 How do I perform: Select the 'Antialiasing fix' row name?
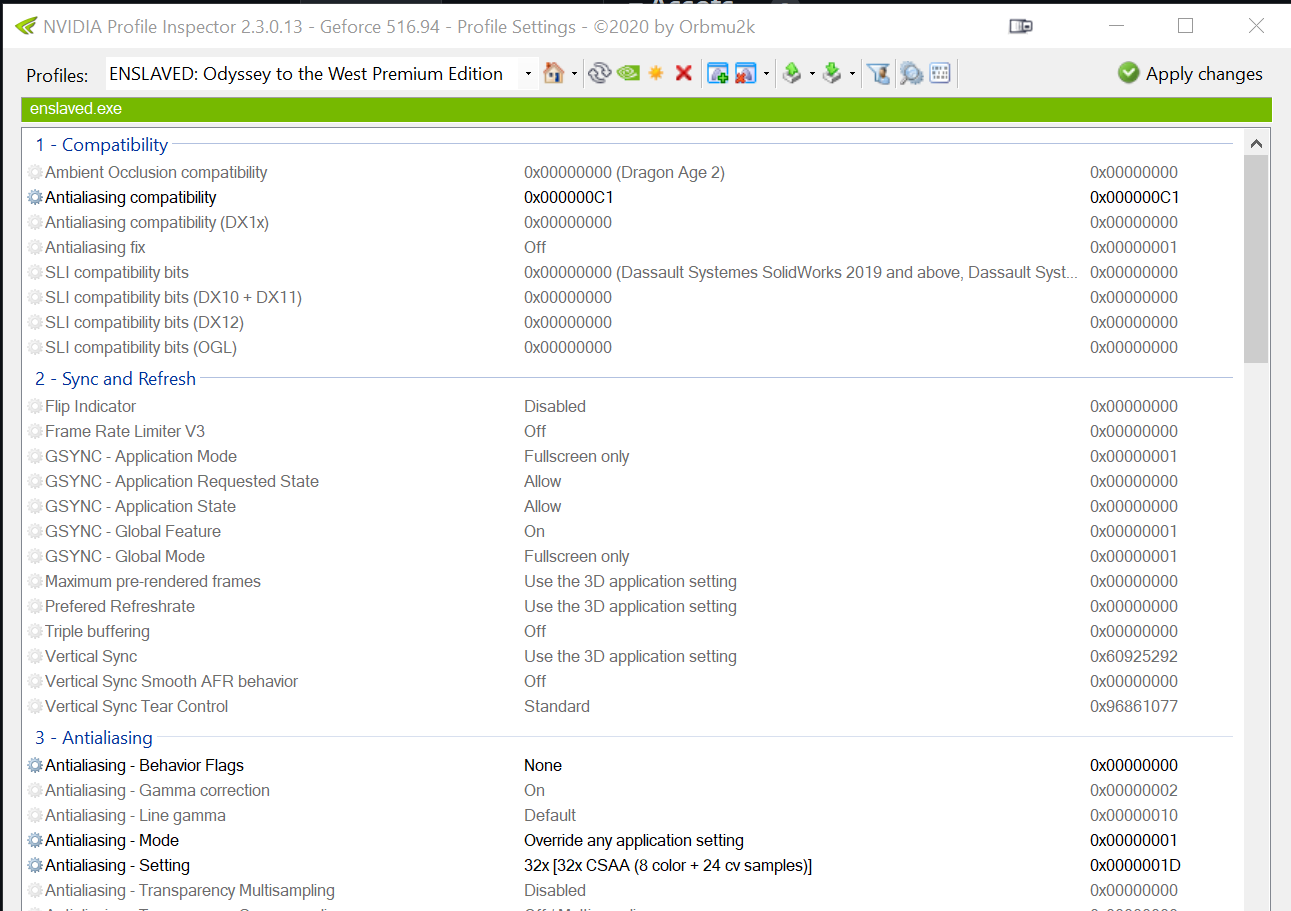[95, 248]
